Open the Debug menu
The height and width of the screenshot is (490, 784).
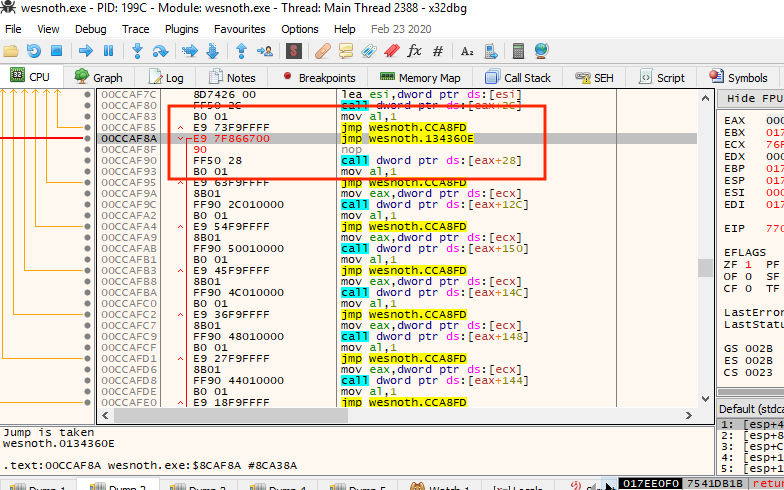pos(90,29)
